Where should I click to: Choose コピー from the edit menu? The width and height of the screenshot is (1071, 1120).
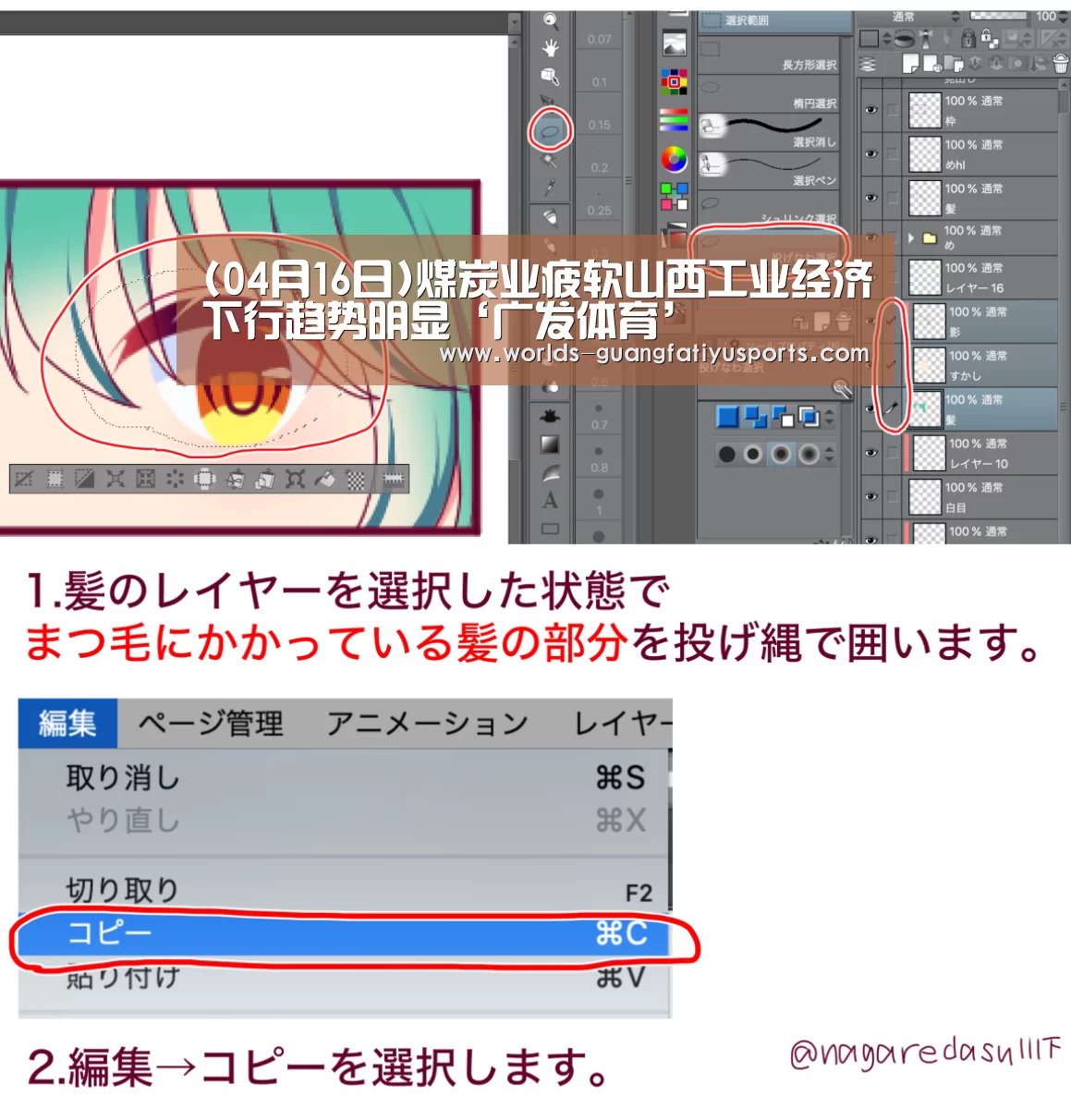(x=344, y=933)
